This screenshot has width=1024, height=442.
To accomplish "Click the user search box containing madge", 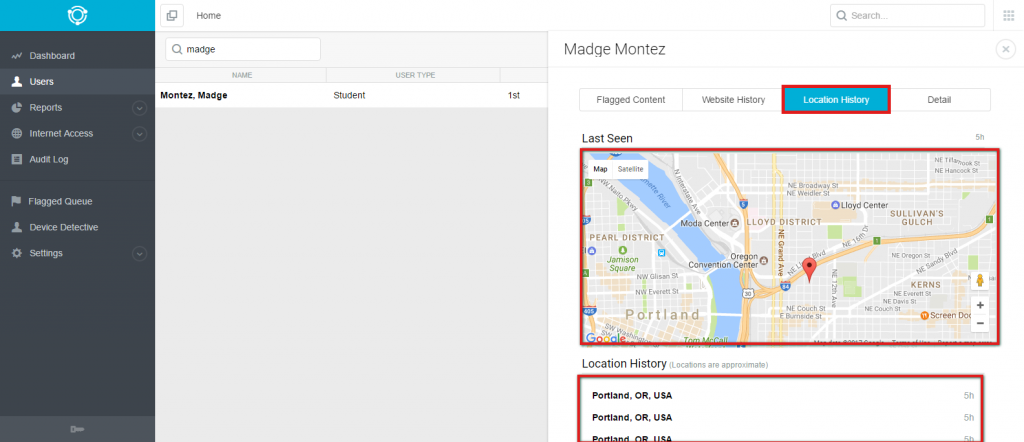I will 243,49.
